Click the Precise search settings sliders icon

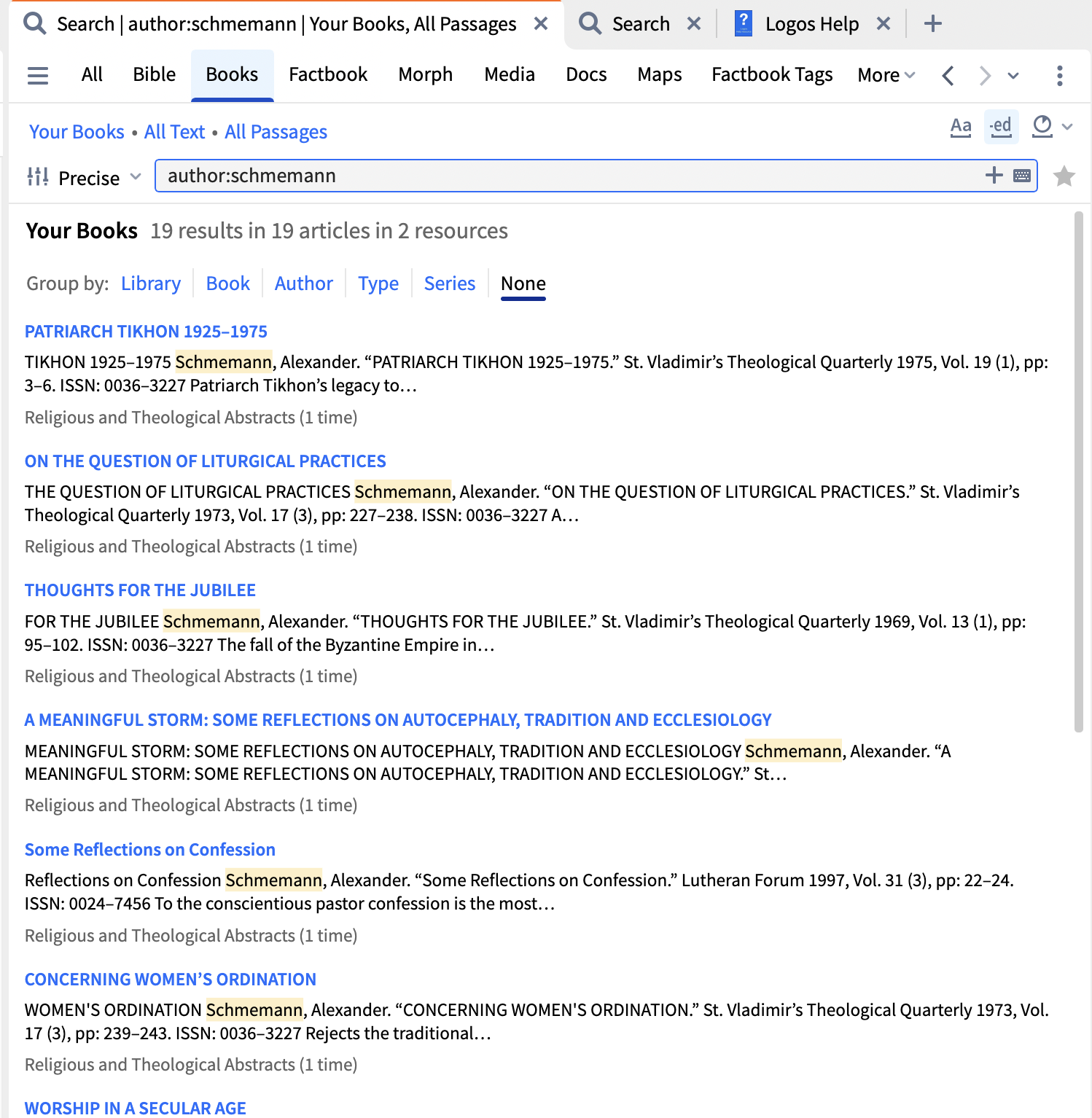(x=38, y=177)
